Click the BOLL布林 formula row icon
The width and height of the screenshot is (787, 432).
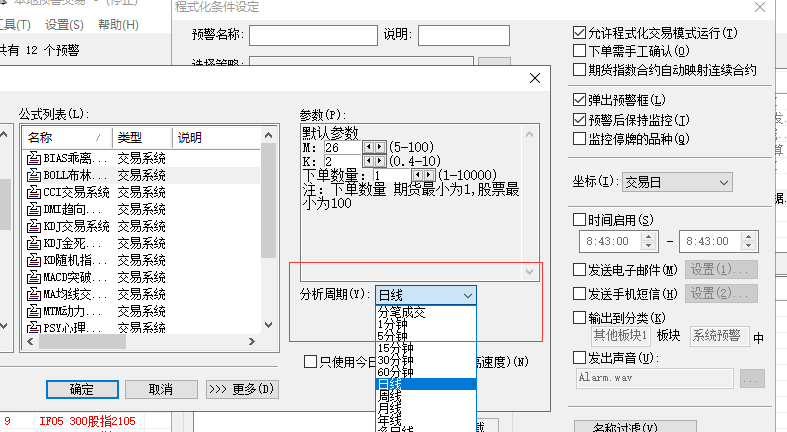(34, 175)
